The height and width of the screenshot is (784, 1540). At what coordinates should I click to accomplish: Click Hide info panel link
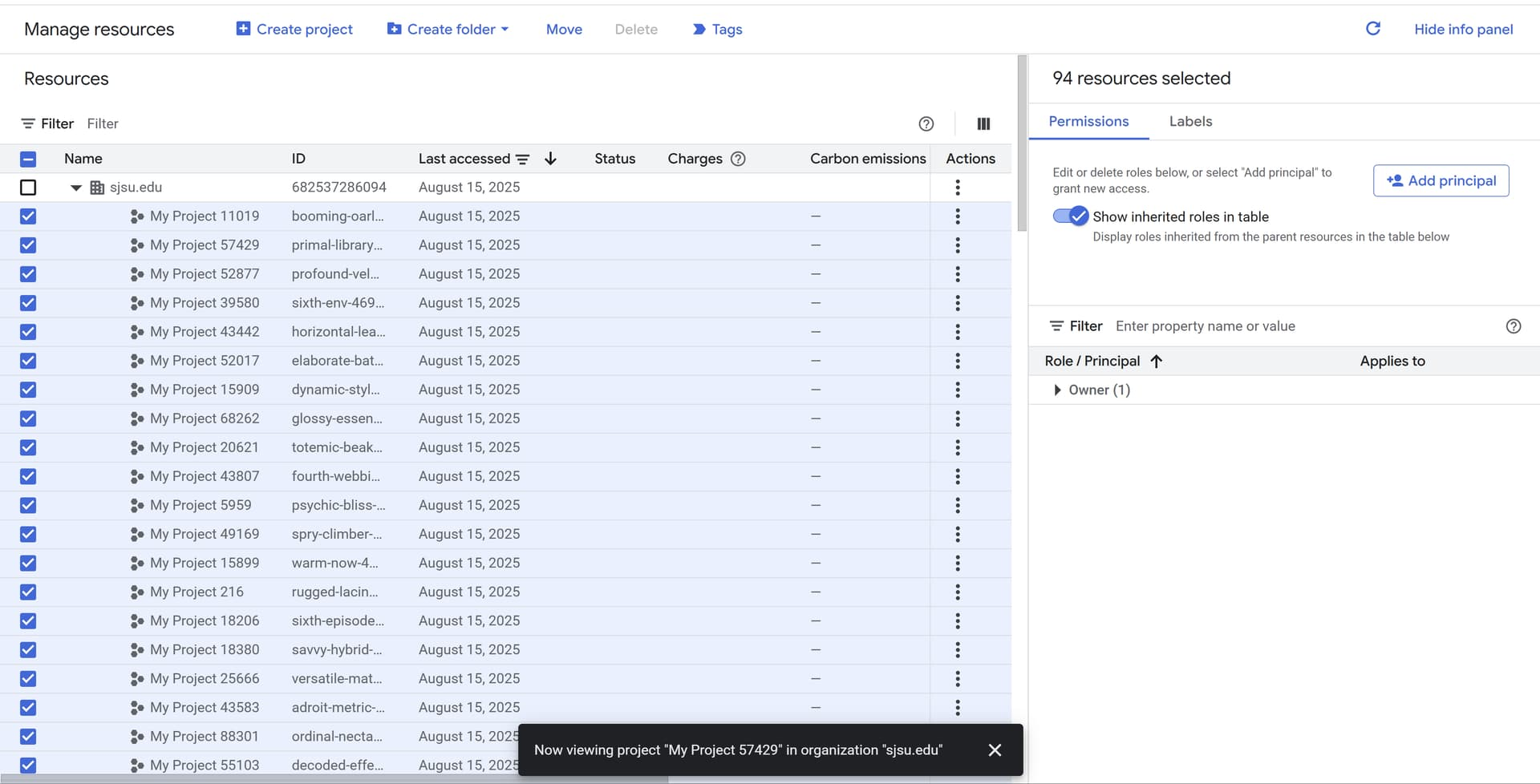tap(1463, 29)
